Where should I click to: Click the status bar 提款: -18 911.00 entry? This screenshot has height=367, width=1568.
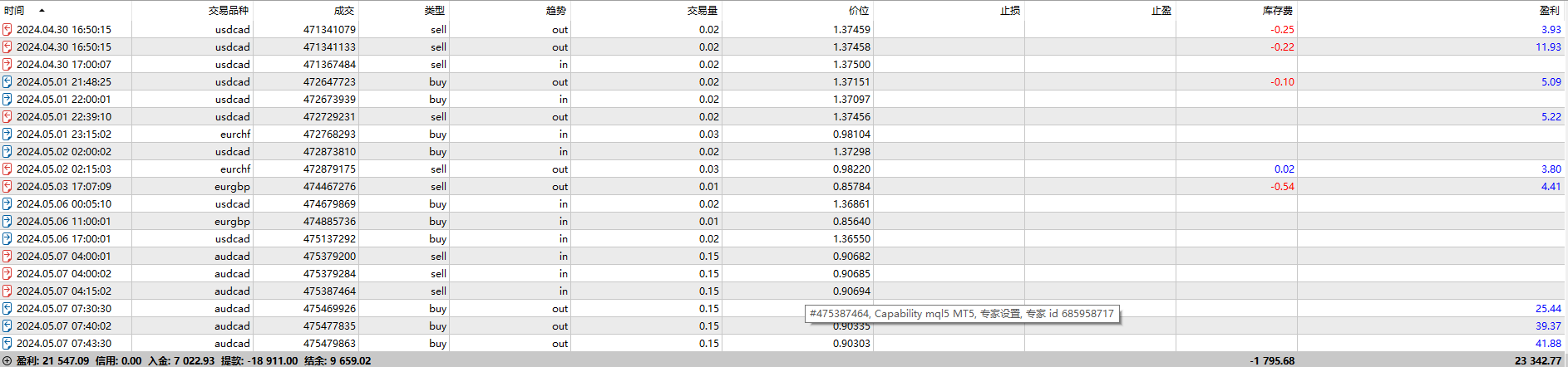[x=259, y=360]
